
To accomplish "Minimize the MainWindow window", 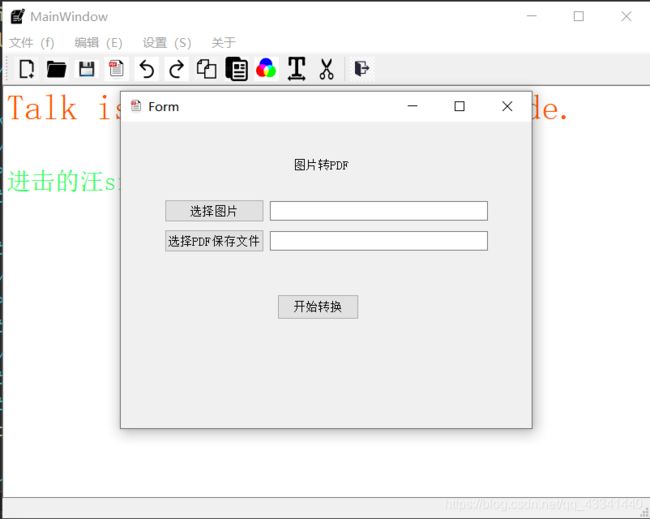I will click(531, 16).
